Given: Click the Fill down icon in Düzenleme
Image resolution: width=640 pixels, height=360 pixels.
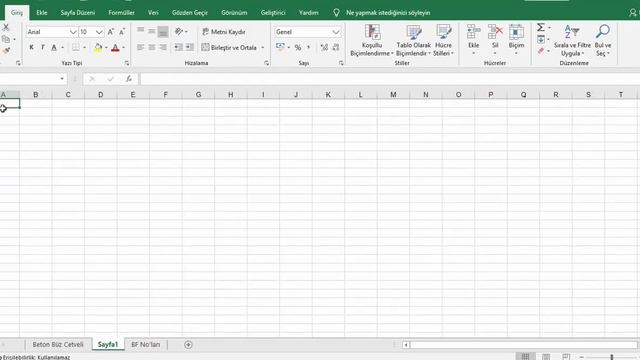Looking at the screenshot, I should coord(541,39).
